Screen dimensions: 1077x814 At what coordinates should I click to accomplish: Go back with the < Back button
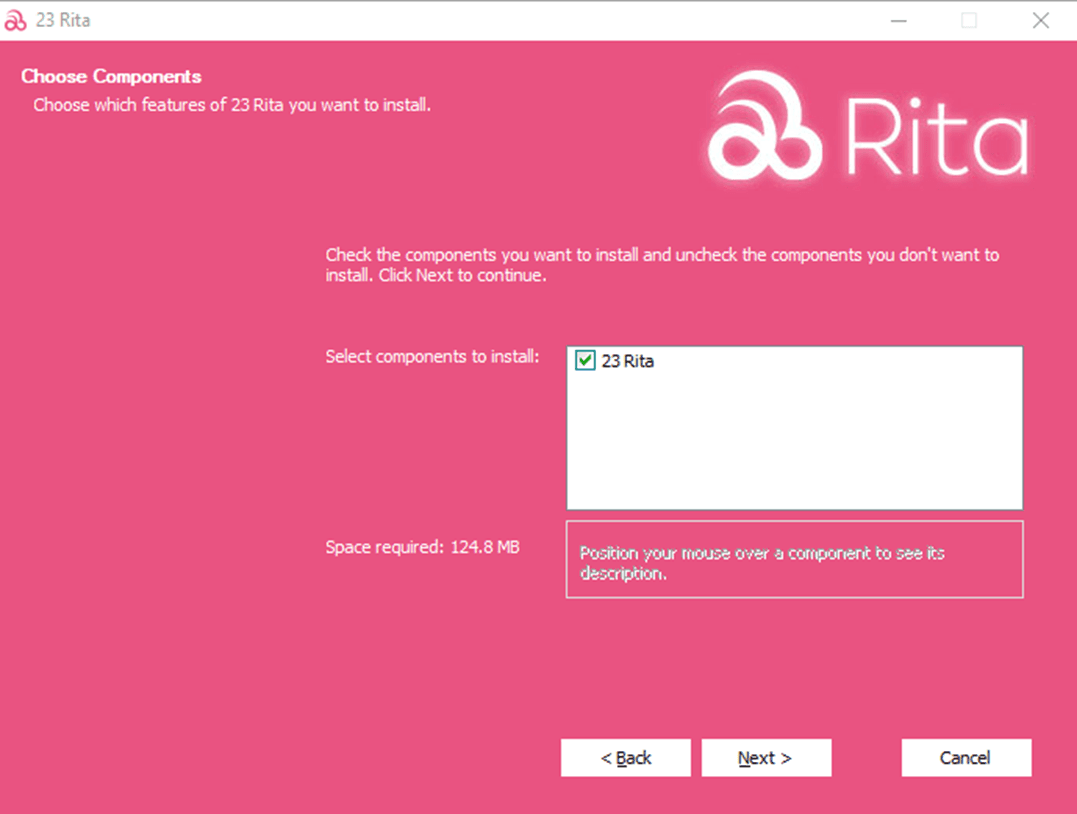coord(625,758)
